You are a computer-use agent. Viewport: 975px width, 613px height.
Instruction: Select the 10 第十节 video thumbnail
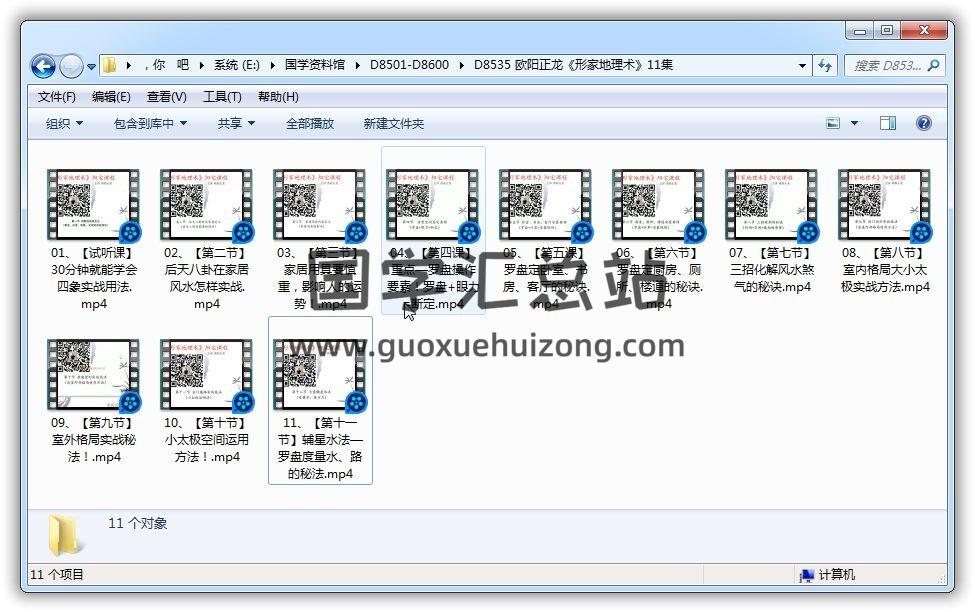tap(207, 375)
